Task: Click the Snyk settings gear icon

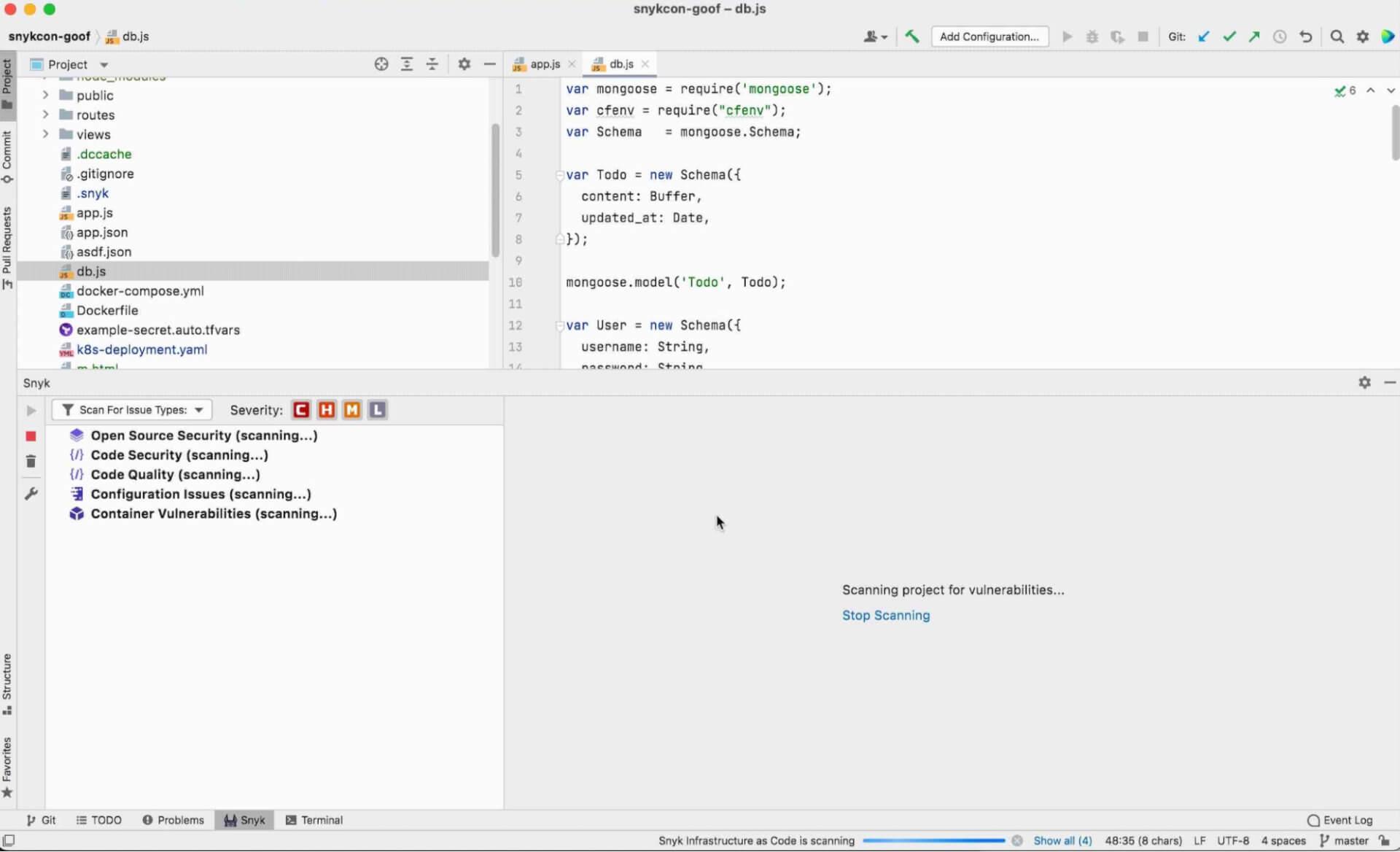Action: (x=1365, y=383)
